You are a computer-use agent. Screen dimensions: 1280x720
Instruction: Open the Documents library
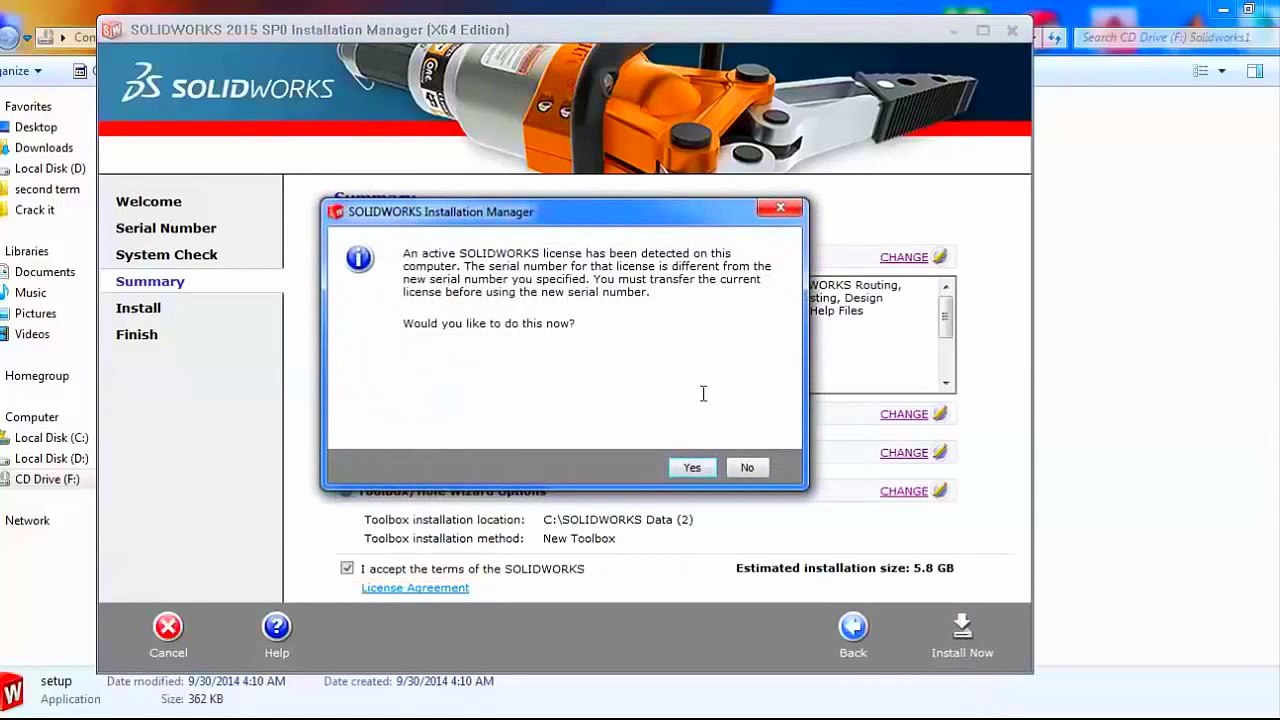click(44, 272)
